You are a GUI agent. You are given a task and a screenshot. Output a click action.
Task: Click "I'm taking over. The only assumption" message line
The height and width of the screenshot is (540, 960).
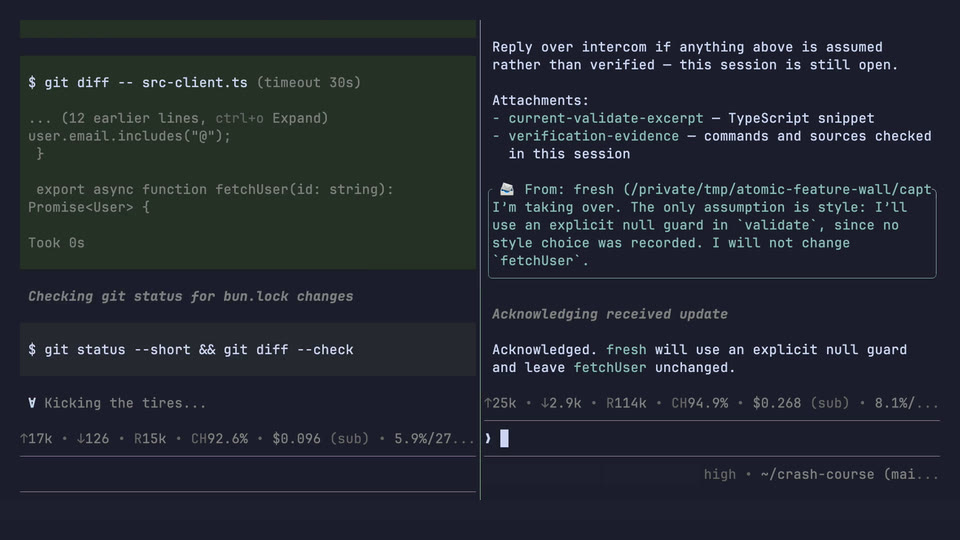click(x=699, y=208)
